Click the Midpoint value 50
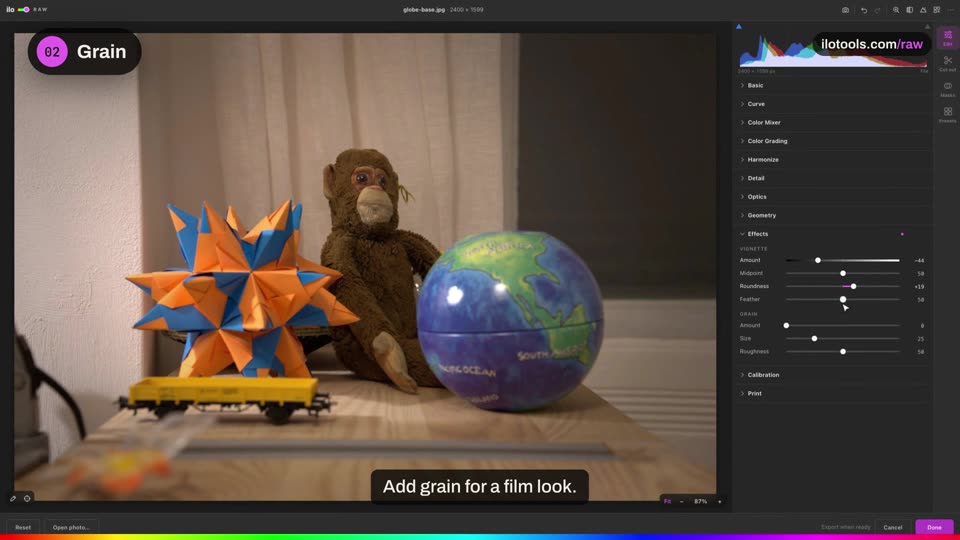The width and height of the screenshot is (960, 540). click(920, 274)
